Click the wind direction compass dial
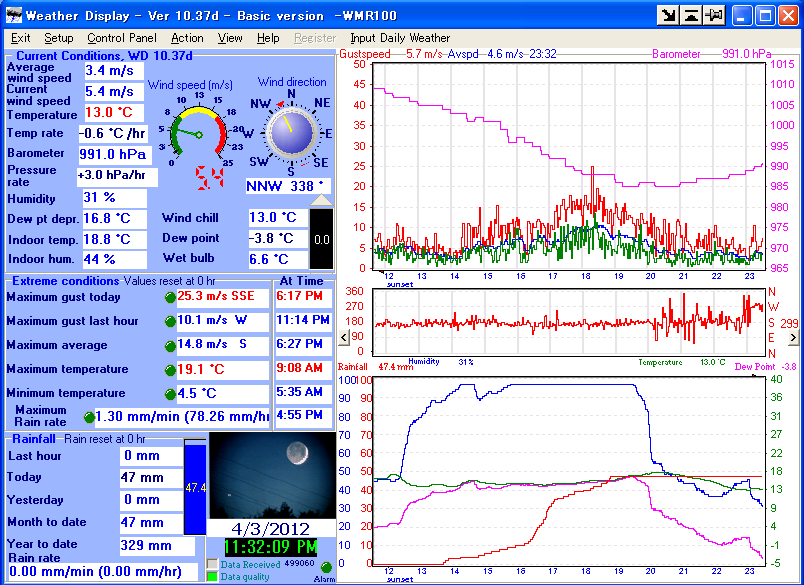The image size is (804, 585). click(x=290, y=130)
